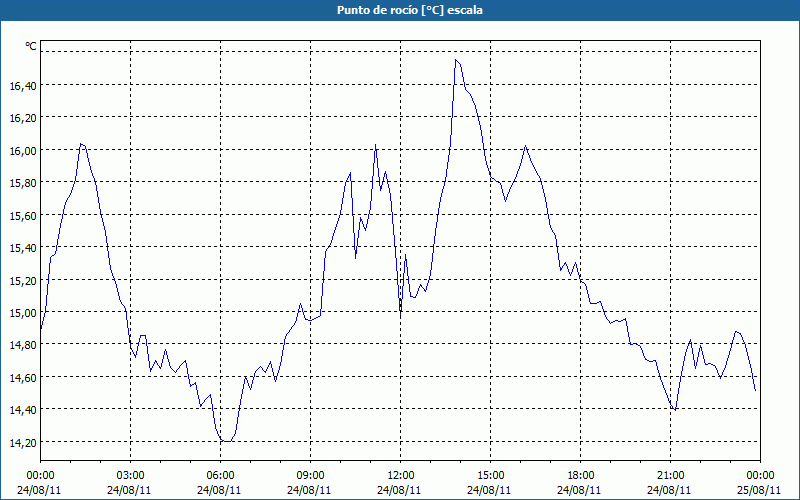Click the 03:00 time axis label

[131, 476]
